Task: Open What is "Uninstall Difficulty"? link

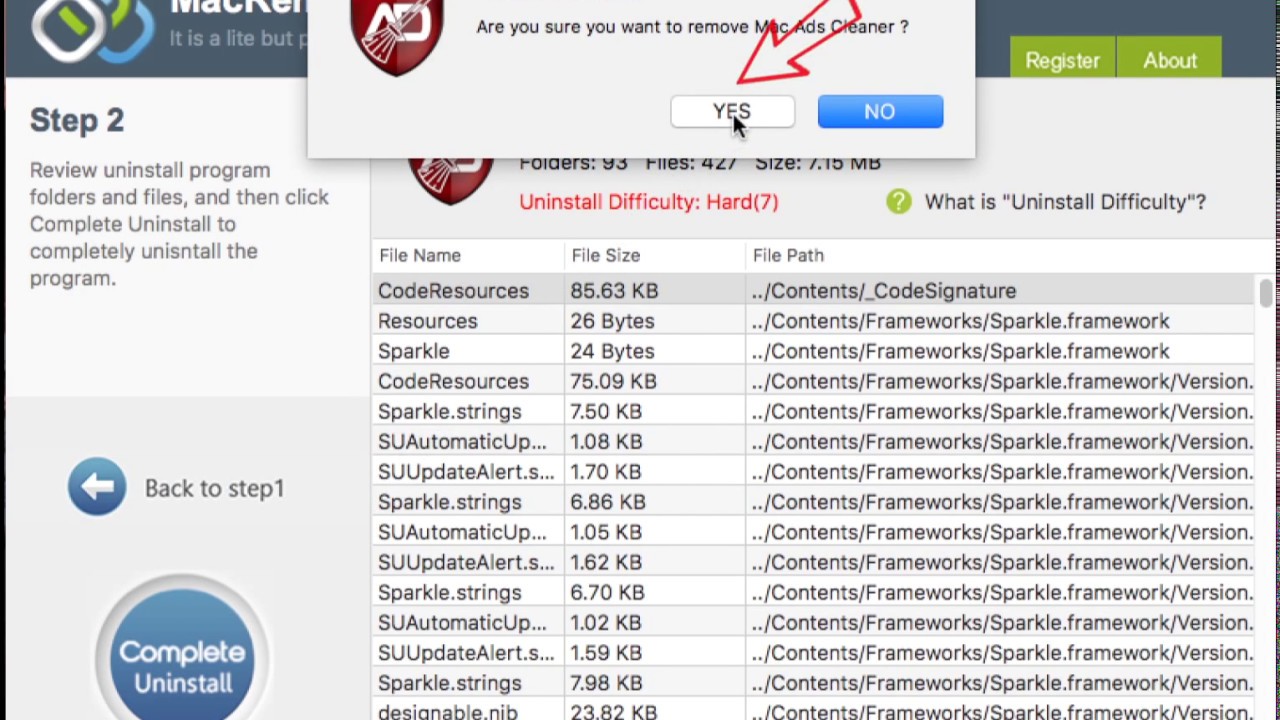Action: (1065, 202)
